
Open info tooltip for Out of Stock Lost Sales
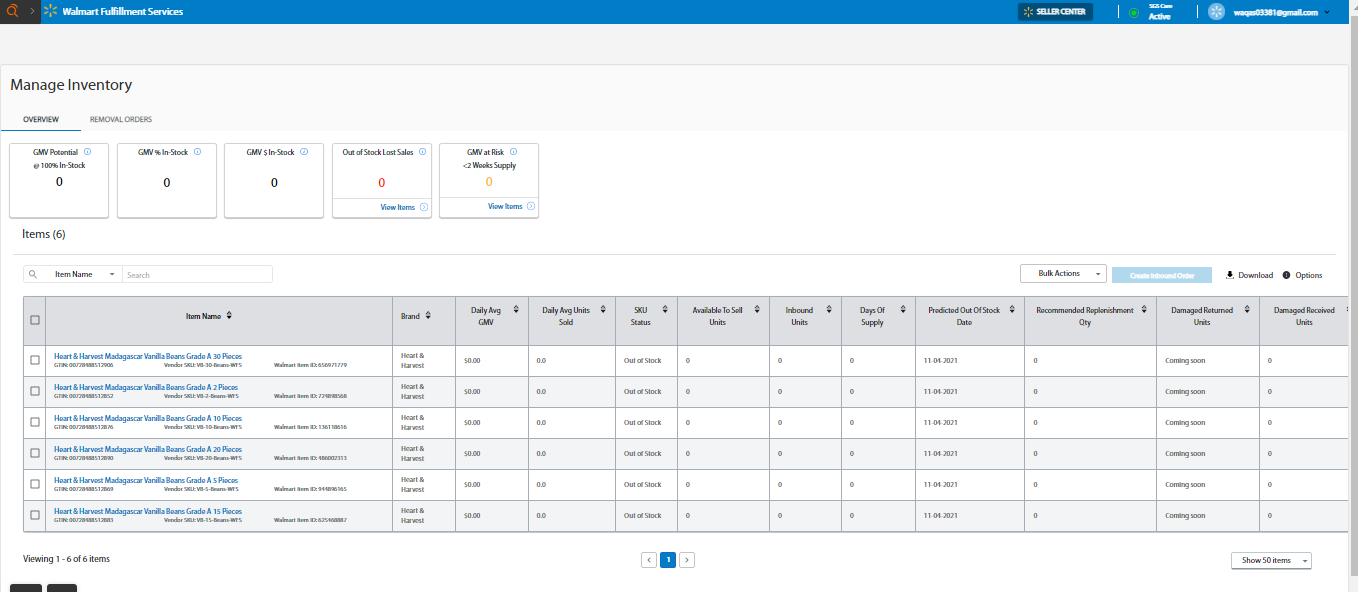[x=423, y=152]
